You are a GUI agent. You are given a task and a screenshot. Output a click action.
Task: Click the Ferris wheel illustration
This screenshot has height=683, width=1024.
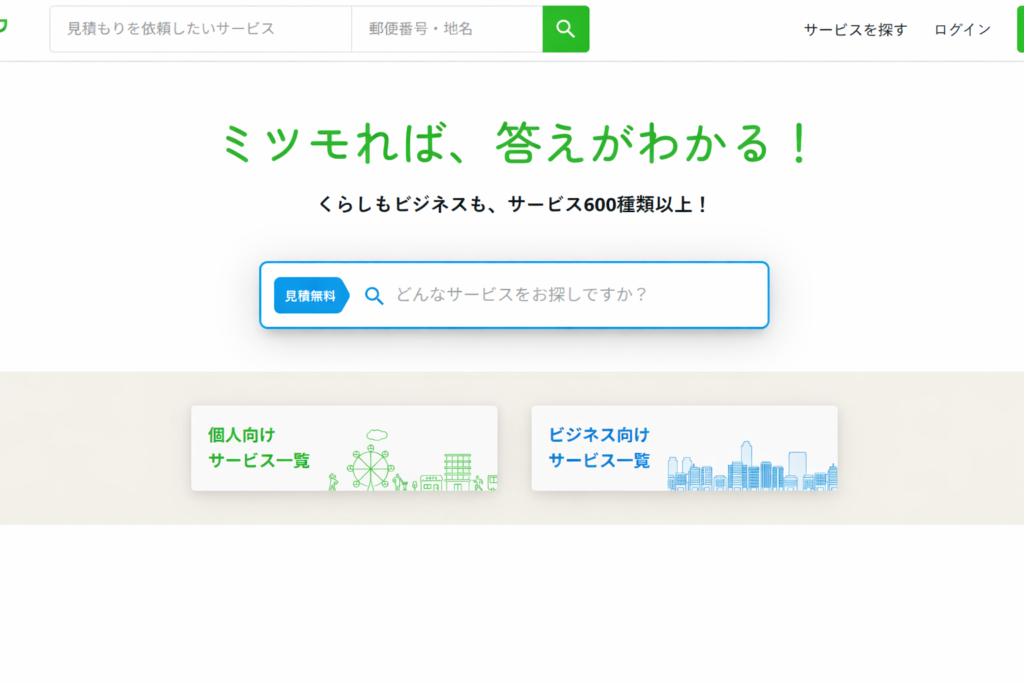coord(371,467)
